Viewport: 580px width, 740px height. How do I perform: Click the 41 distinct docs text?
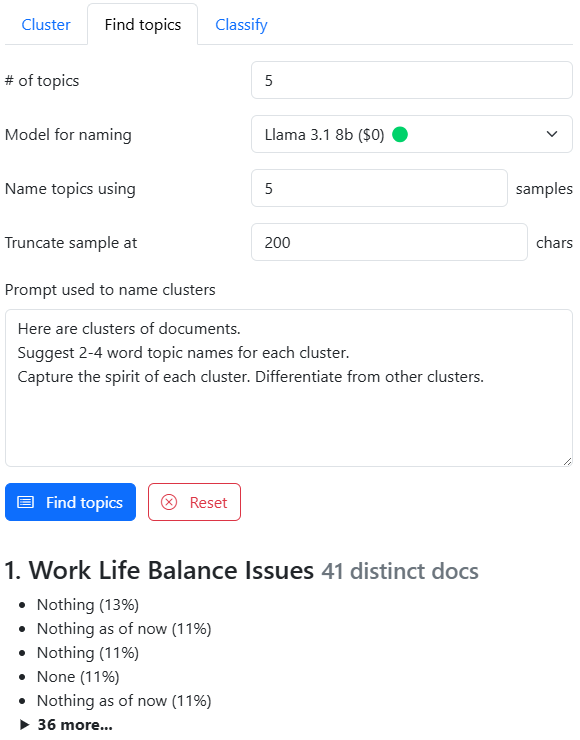click(400, 571)
